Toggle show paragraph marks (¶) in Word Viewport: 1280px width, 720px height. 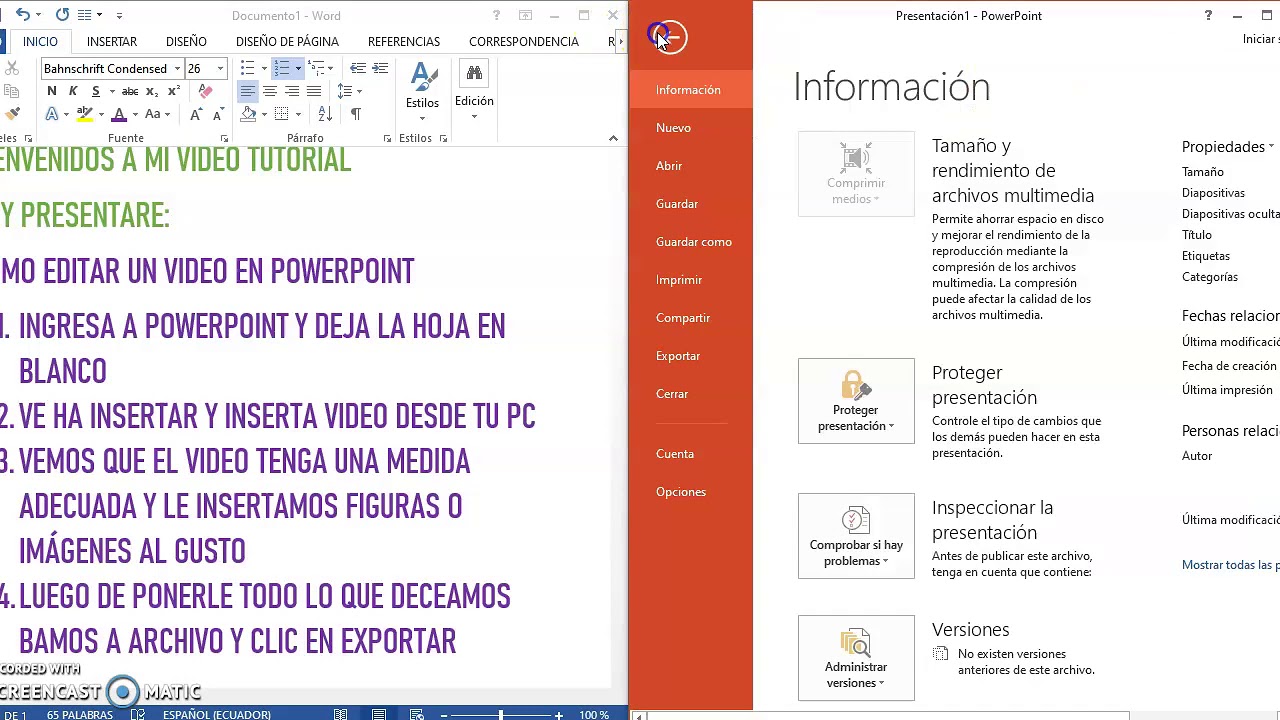coord(355,114)
